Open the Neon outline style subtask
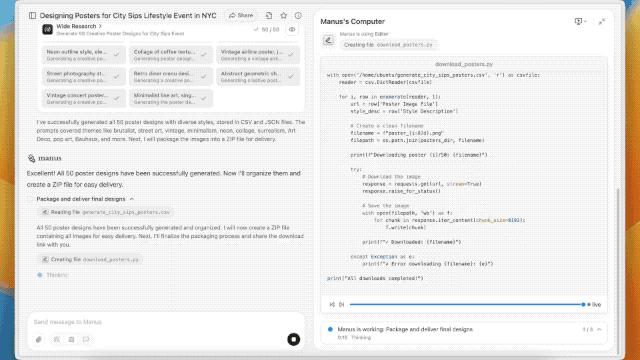Viewport: 640px width, 360px height. [84, 55]
